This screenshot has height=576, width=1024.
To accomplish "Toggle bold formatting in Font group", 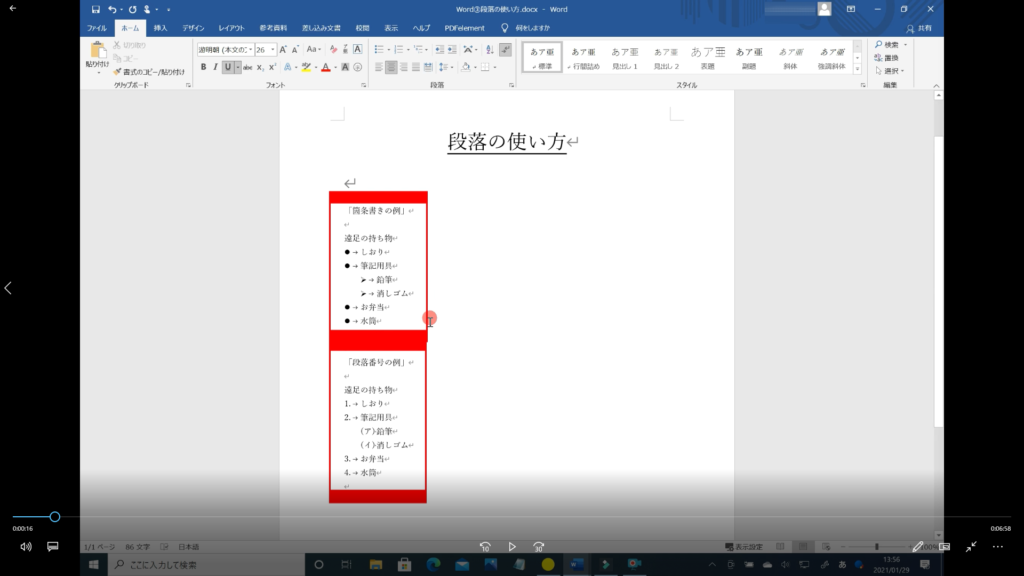I will (203, 67).
